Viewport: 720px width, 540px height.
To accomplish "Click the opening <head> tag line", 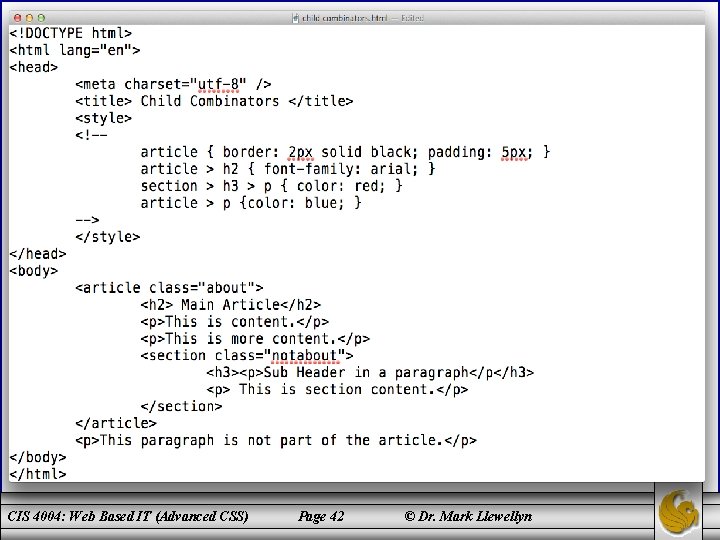I will point(34,67).
